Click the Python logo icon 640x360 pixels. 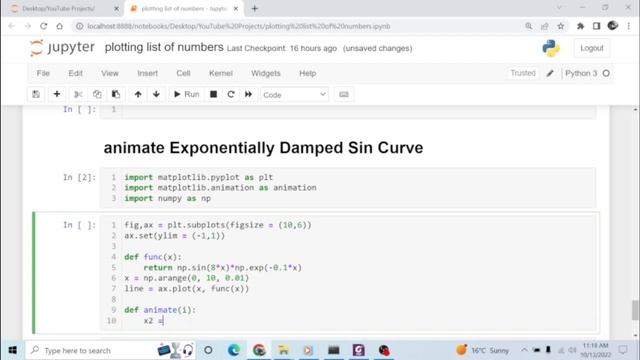click(x=551, y=48)
